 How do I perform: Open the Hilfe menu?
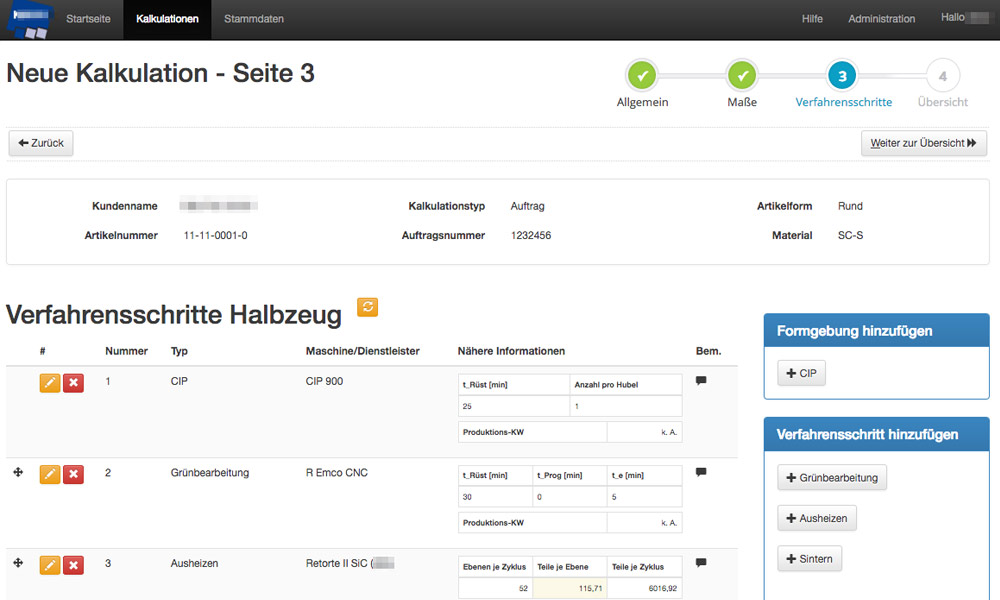(812, 19)
